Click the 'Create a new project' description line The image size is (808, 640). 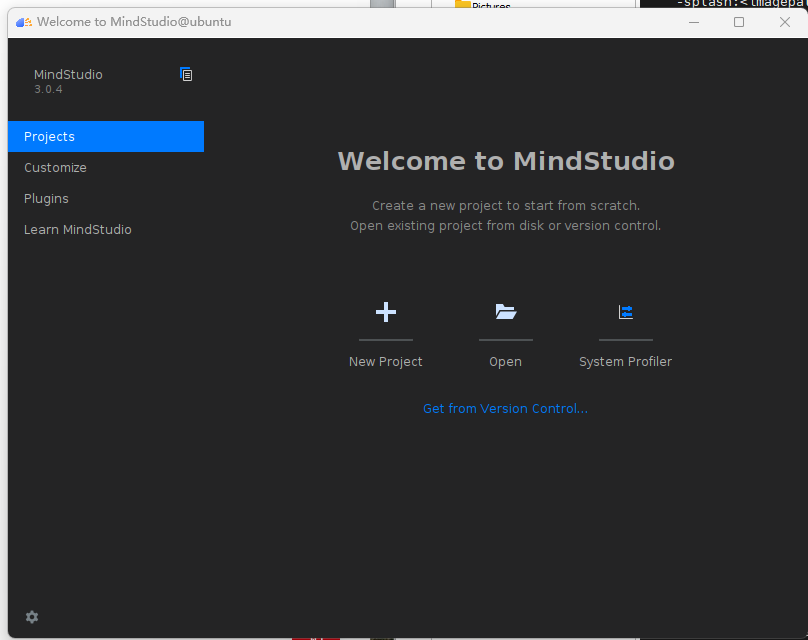point(506,206)
